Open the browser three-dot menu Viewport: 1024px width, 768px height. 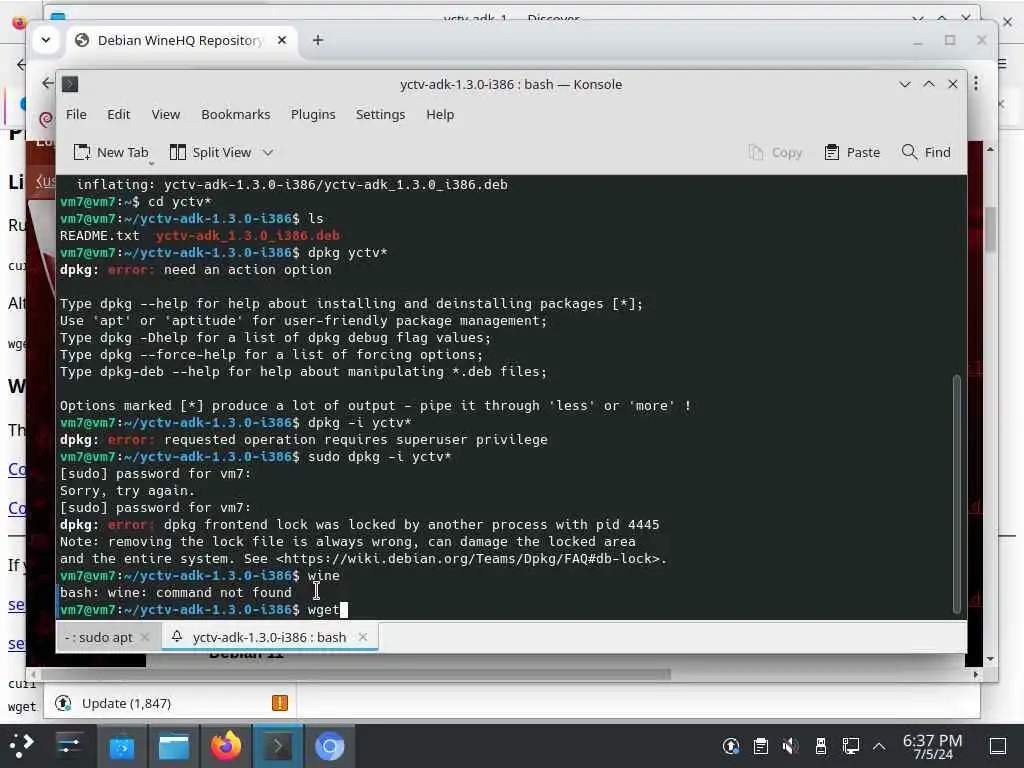click(x=976, y=84)
